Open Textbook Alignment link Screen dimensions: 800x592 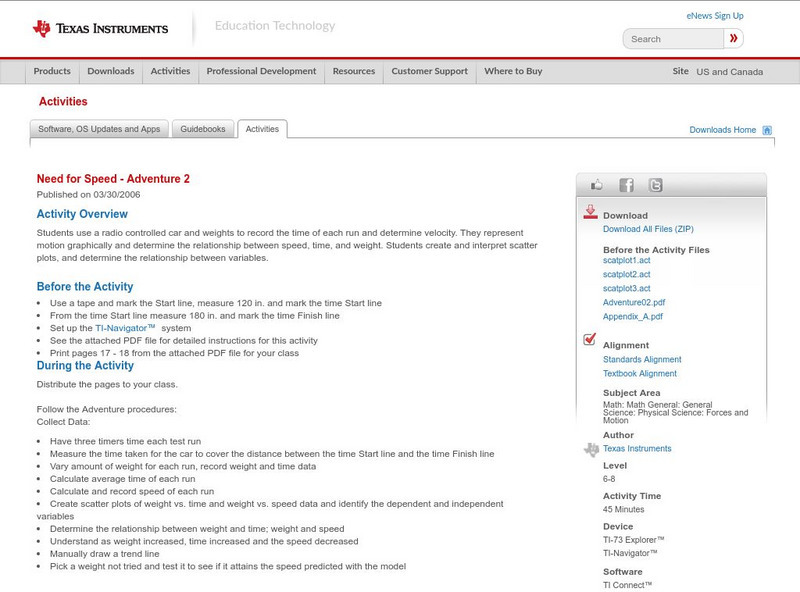coord(640,373)
